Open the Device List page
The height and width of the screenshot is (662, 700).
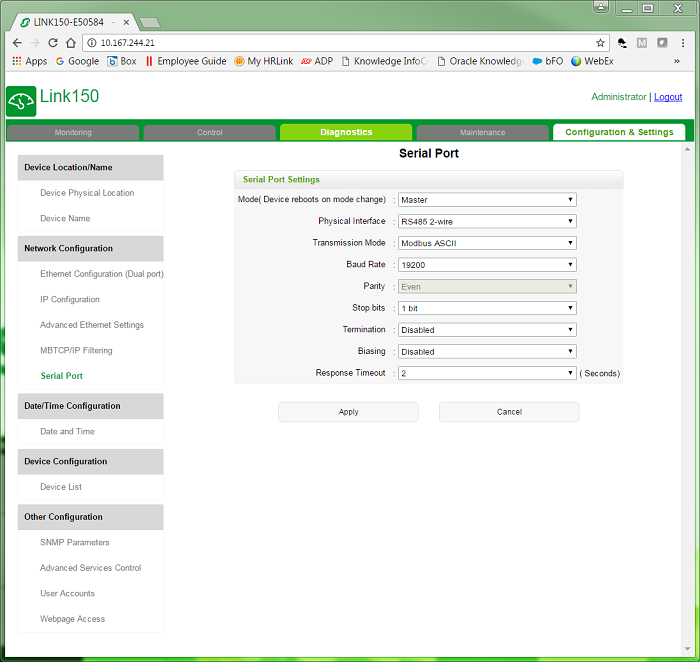[61, 487]
